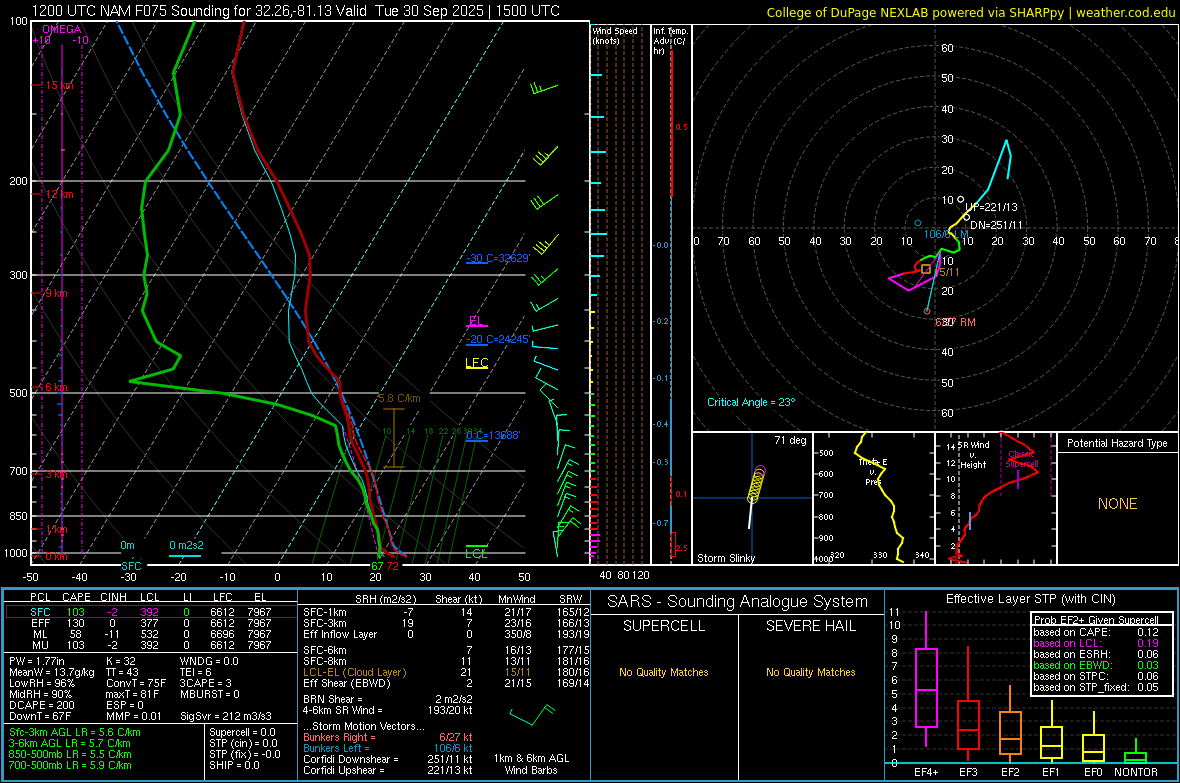The width and height of the screenshot is (1180, 783).
Task: Click No Quality Matches under SEVERE HAIL
Action: [810, 672]
